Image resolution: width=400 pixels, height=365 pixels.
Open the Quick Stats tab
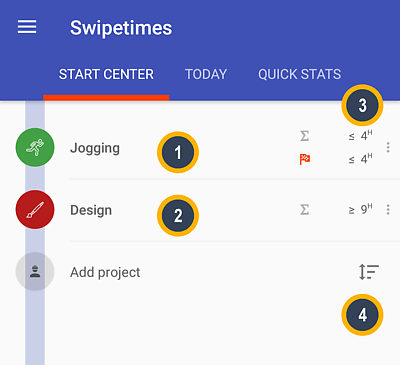tap(299, 74)
